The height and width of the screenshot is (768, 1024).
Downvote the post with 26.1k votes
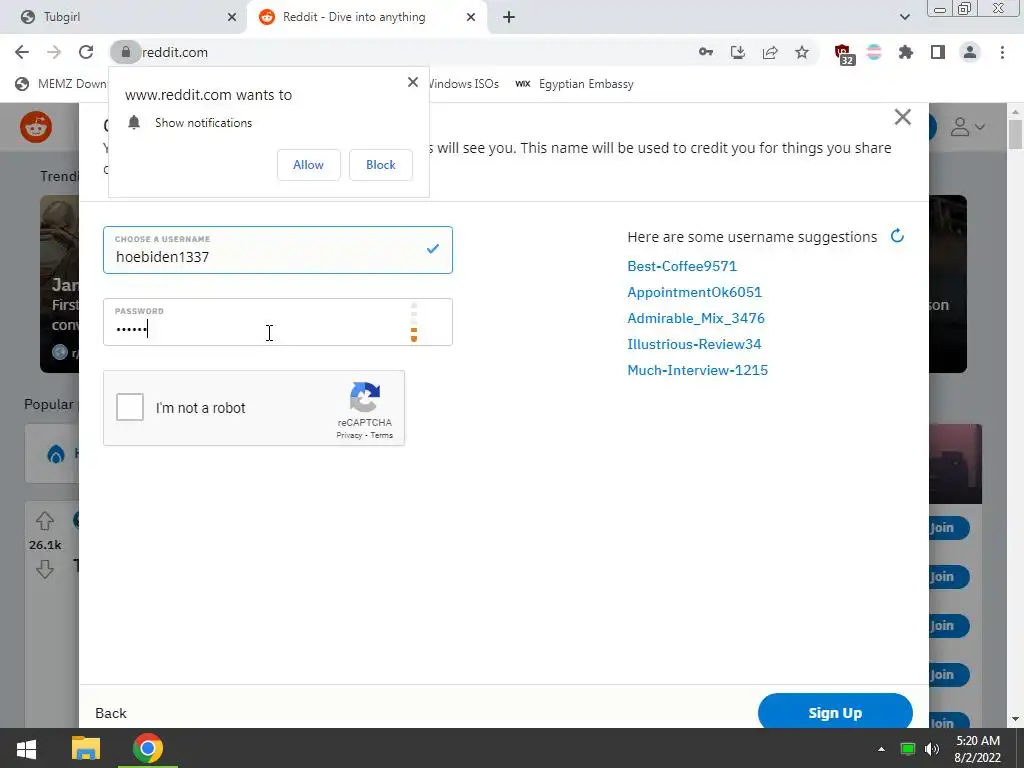tap(44, 569)
